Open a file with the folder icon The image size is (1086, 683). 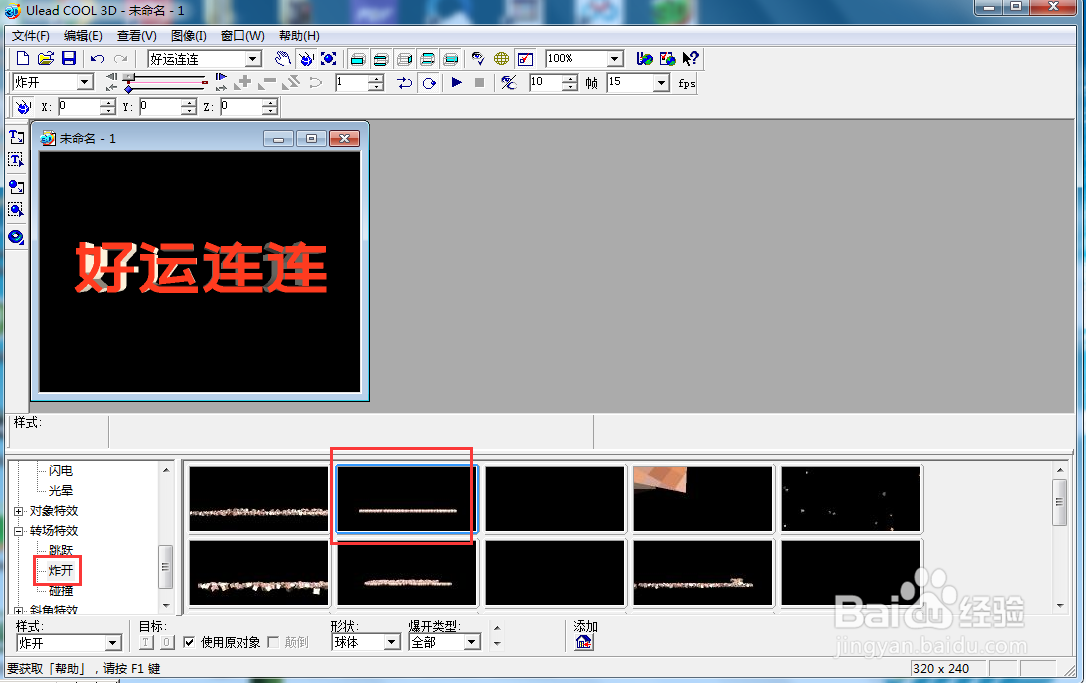click(46, 59)
